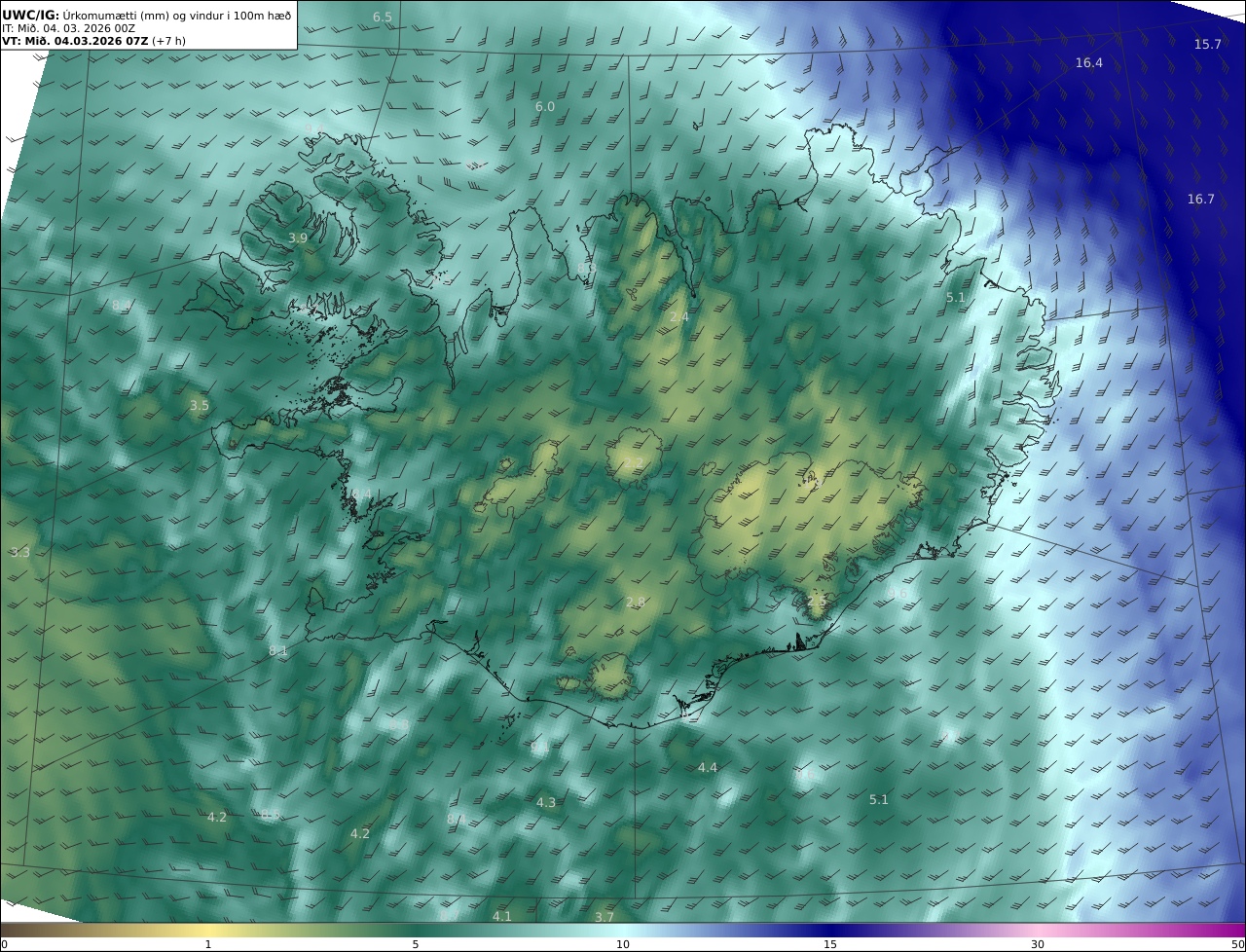Click the 6.0 value label north of Iceland

pyautogui.click(x=545, y=107)
